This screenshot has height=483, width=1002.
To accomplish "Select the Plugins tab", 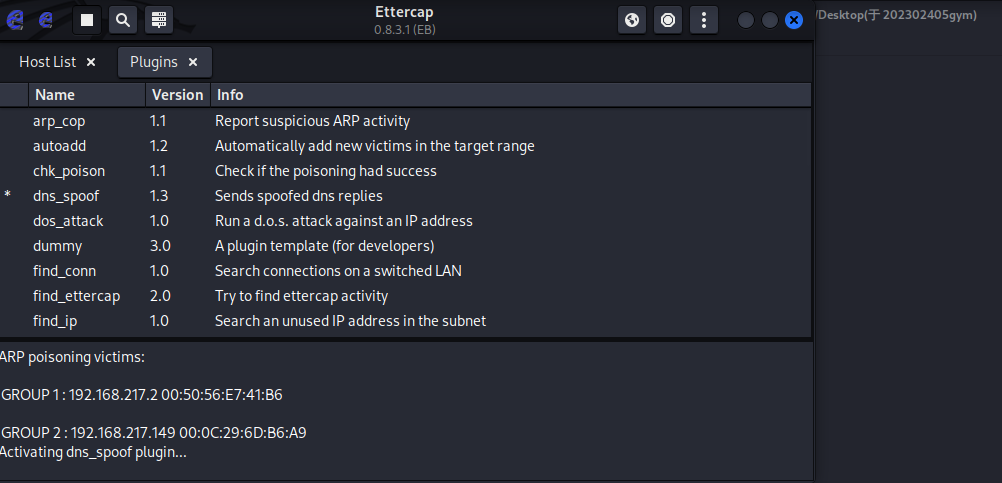I will click(x=153, y=62).
